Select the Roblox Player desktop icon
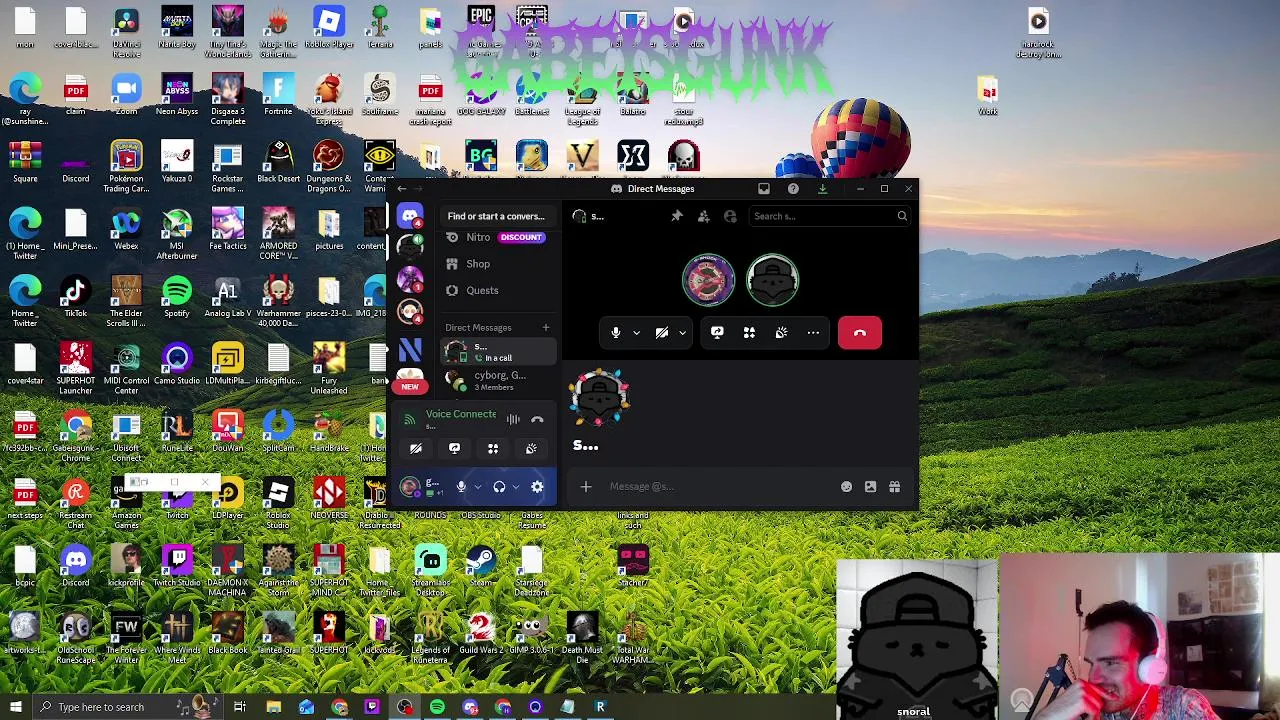Image resolution: width=1280 pixels, height=720 pixels. click(x=329, y=29)
